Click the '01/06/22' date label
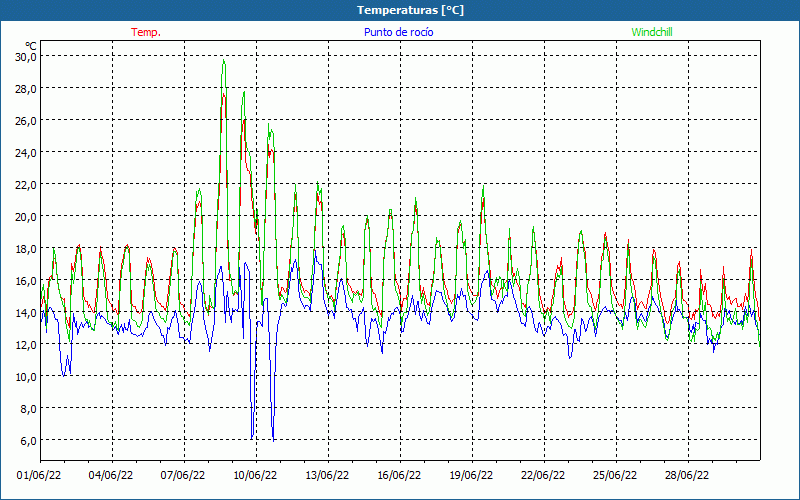The height and width of the screenshot is (500, 800). tap(39, 475)
